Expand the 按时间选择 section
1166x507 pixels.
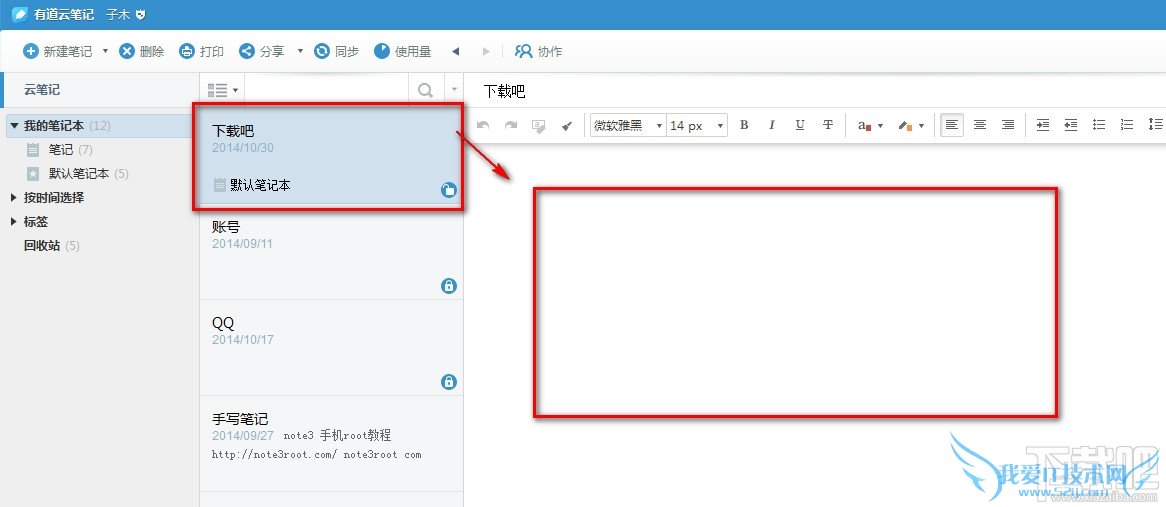pyautogui.click(x=14, y=198)
